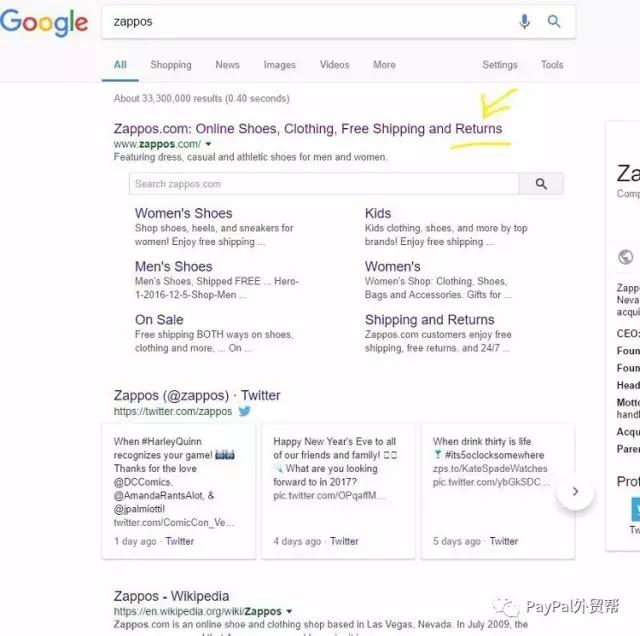This screenshot has width=640, height=636.
Task: Open the More search menu
Action: pyautogui.click(x=384, y=65)
